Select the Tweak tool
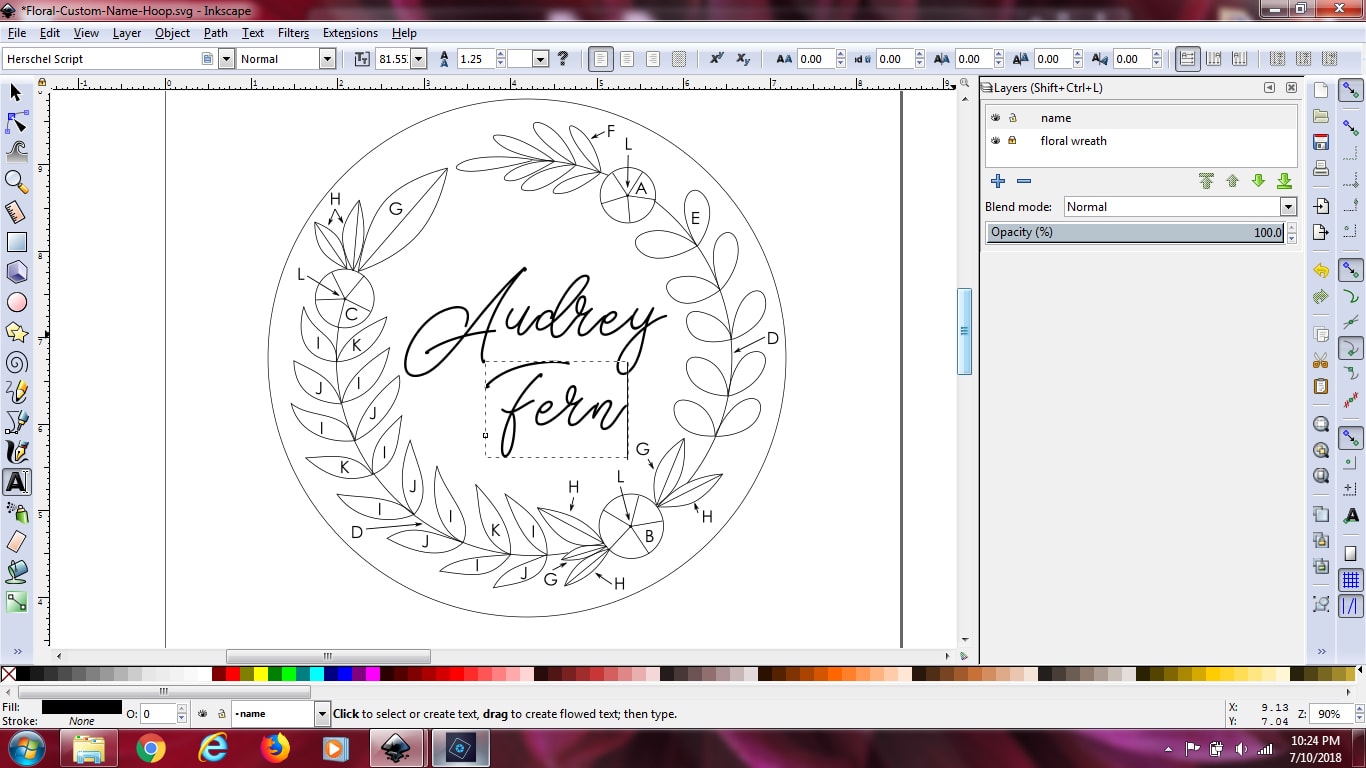The width and height of the screenshot is (1366, 768). pos(16,152)
